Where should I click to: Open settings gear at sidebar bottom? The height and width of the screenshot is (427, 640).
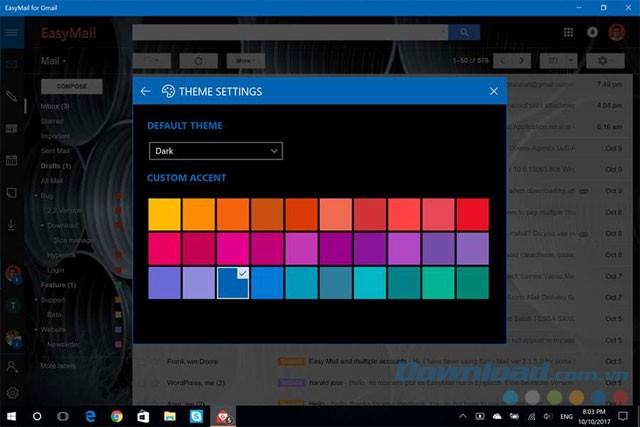point(12,393)
